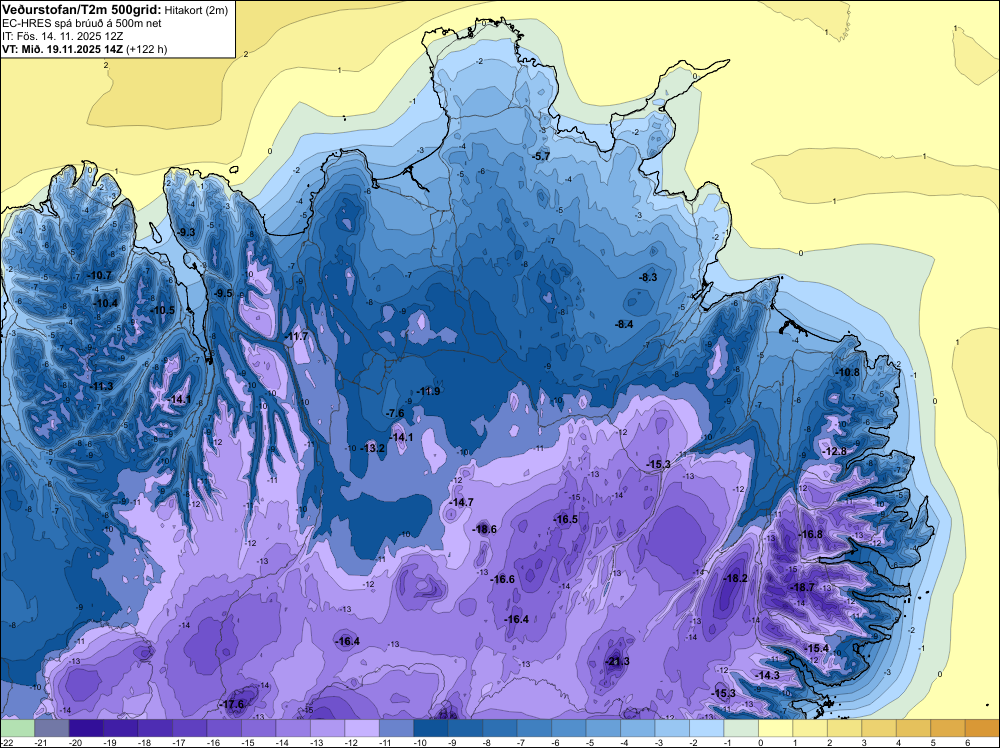Click the -11.3 temperature reading
The image size is (1000, 748).
pos(101,386)
